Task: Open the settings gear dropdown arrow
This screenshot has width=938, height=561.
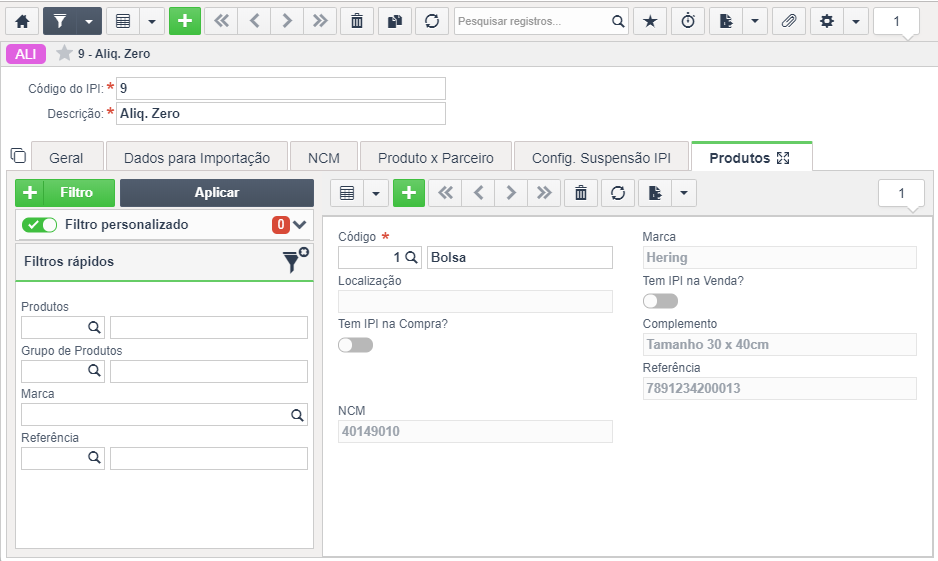Action: [856, 22]
